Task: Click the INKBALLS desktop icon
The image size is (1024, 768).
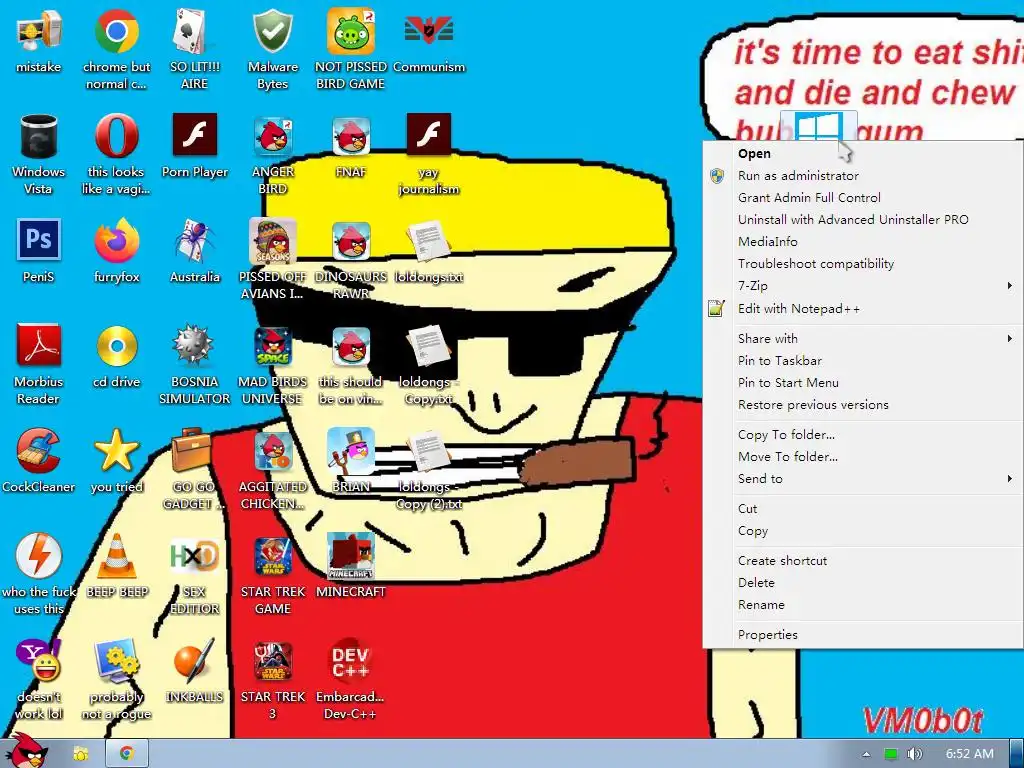Action: (194, 661)
